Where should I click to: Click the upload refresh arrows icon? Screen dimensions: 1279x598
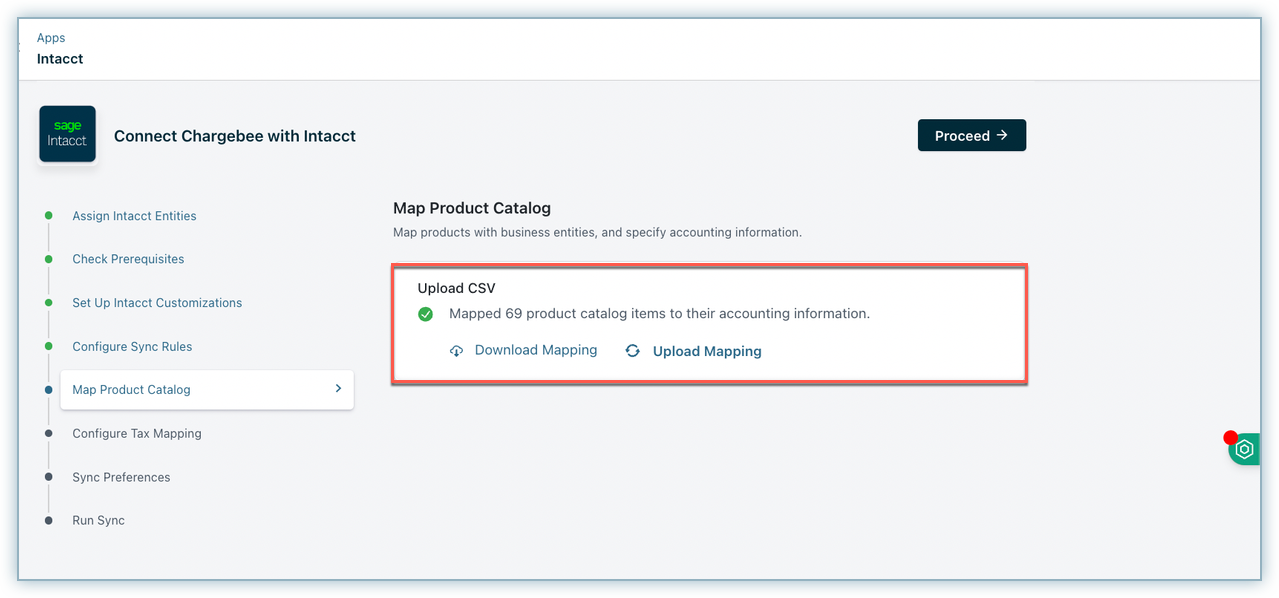point(632,351)
